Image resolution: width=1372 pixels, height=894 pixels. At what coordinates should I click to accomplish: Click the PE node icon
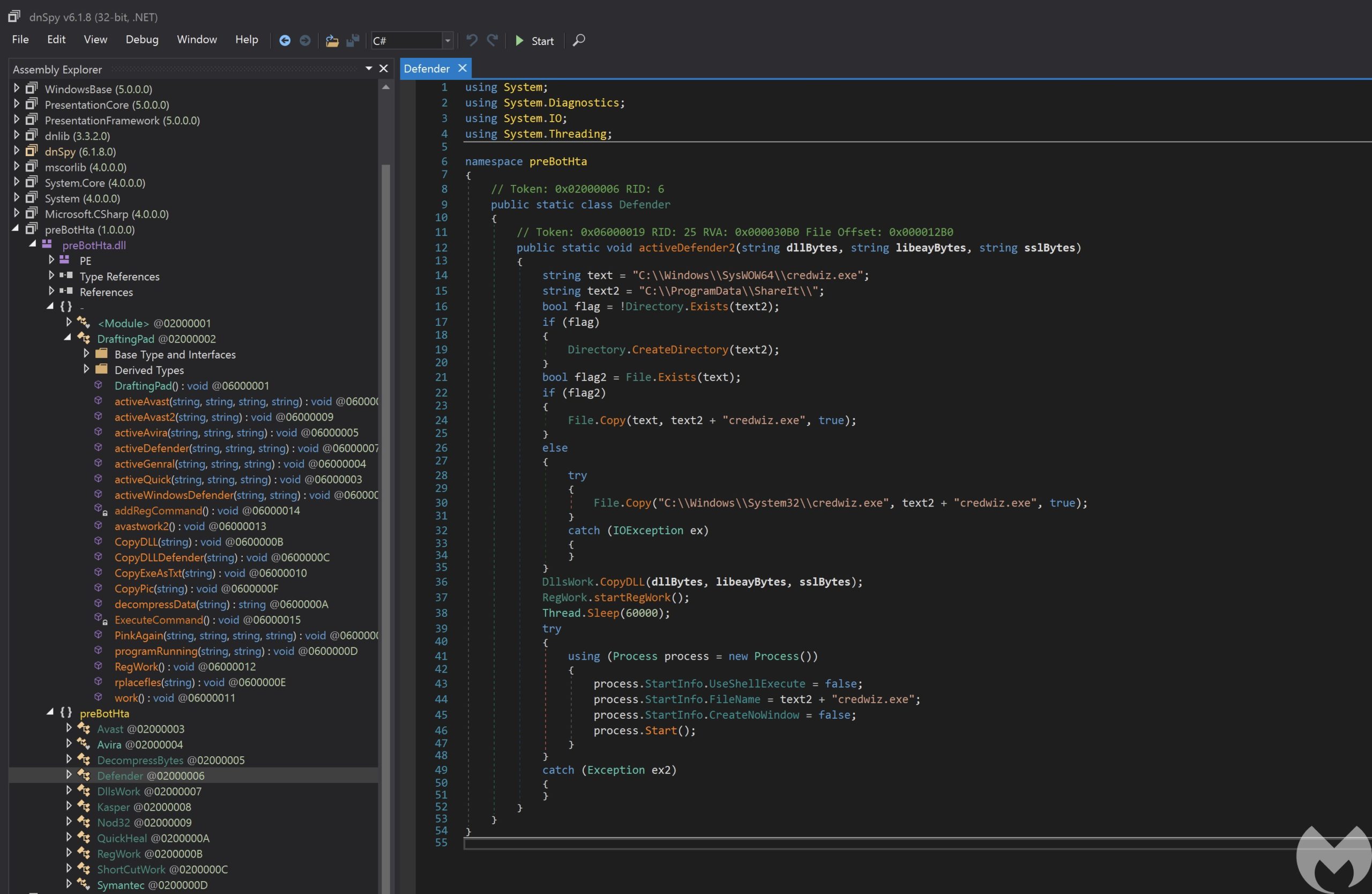(x=64, y=260)
